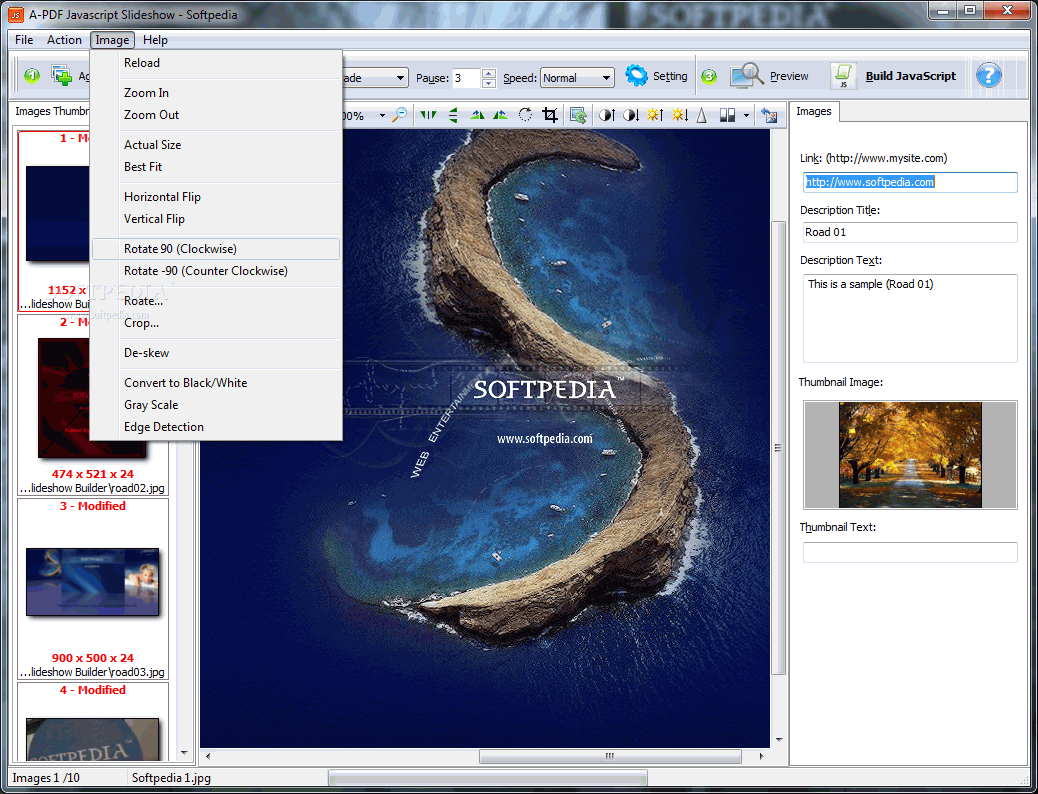Screen dimensions: 1038x794
Task: Open the transition effect dropdown
Action: coord(400,77)
